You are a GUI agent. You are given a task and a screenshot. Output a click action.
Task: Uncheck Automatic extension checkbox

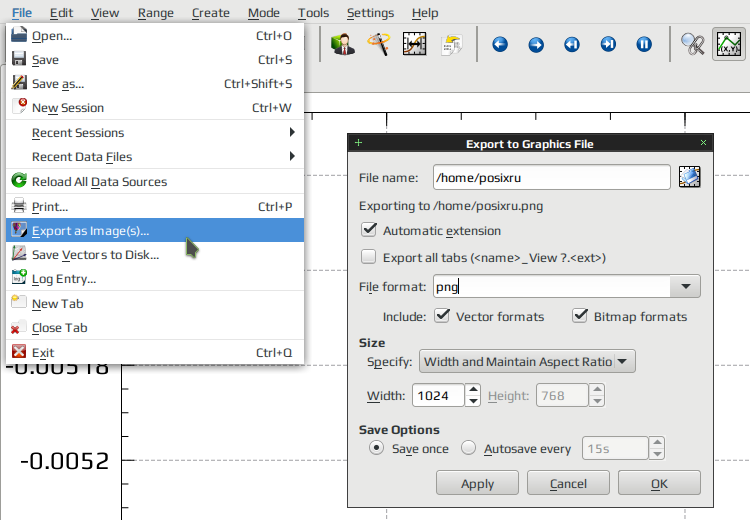(x=369, y=230)
